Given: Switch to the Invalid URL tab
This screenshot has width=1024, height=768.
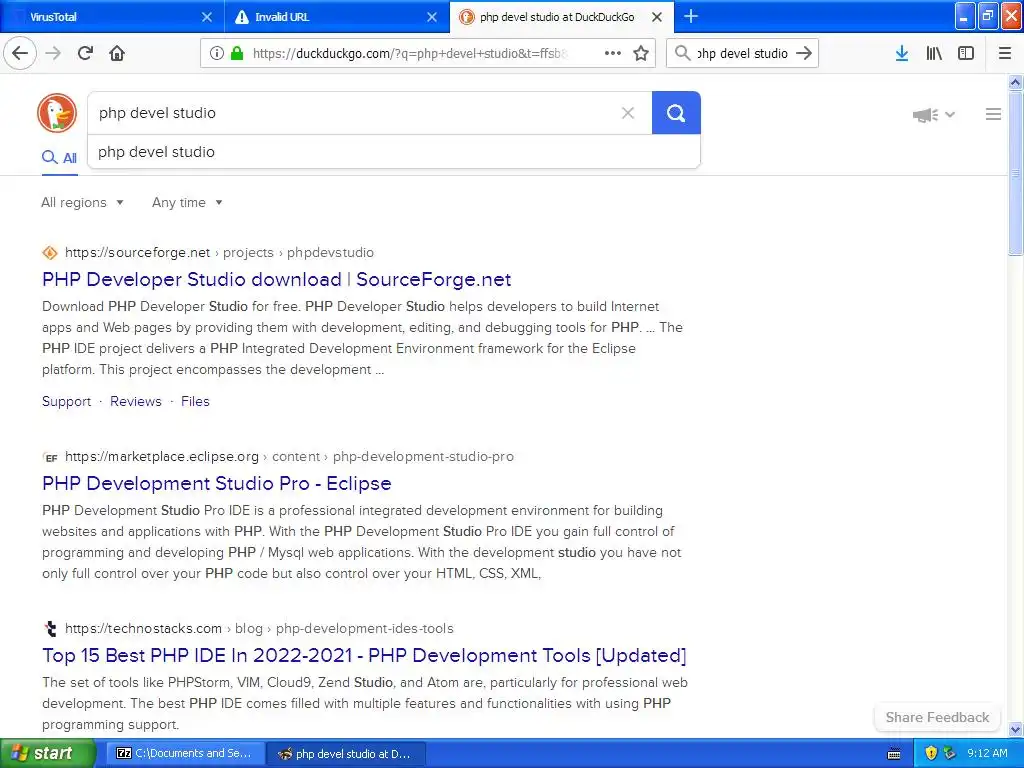Looking at the screenshot, I should (x=337, y=17).
